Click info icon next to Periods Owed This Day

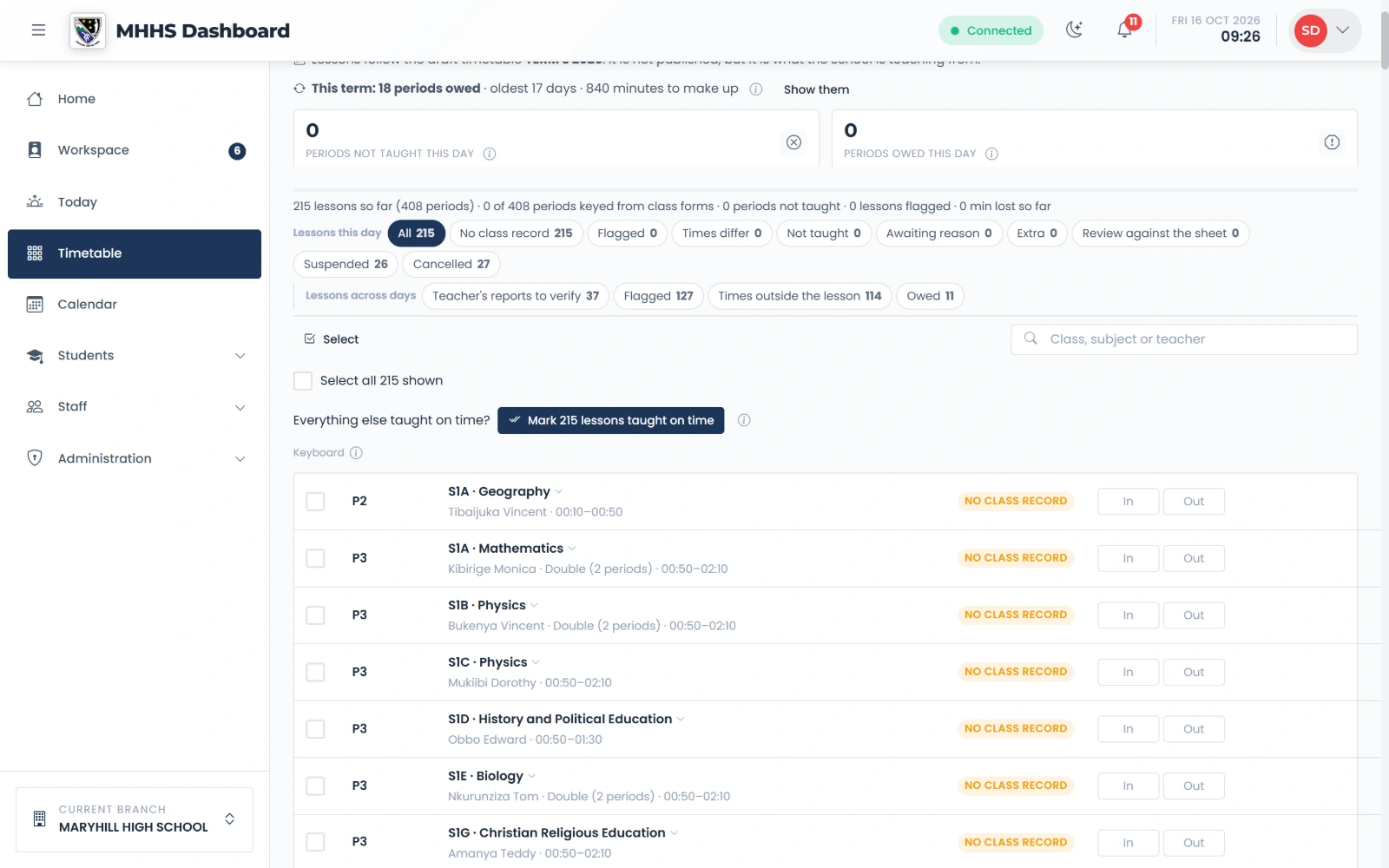click(x=991, y=154)
